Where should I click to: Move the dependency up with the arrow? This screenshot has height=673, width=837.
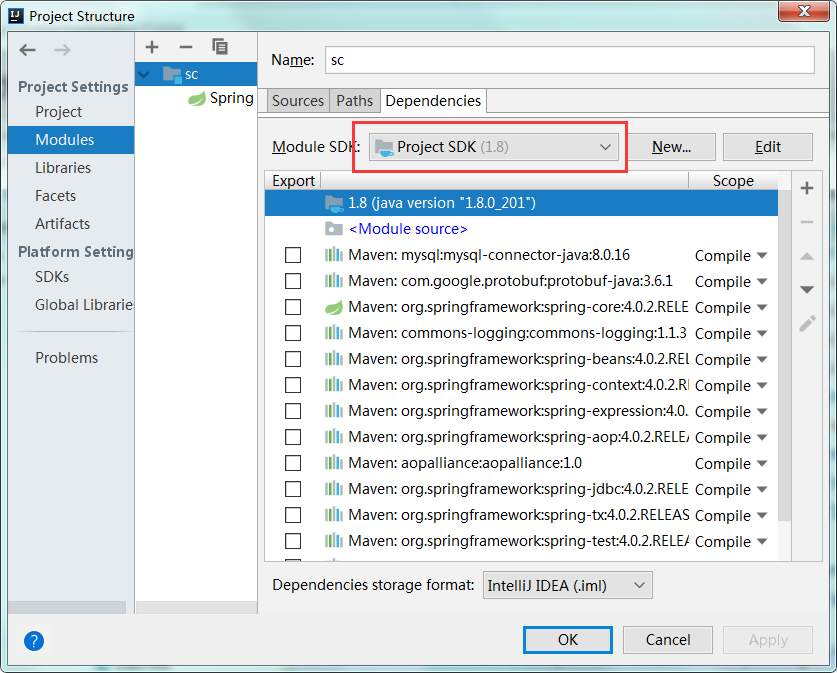[807, 256]
